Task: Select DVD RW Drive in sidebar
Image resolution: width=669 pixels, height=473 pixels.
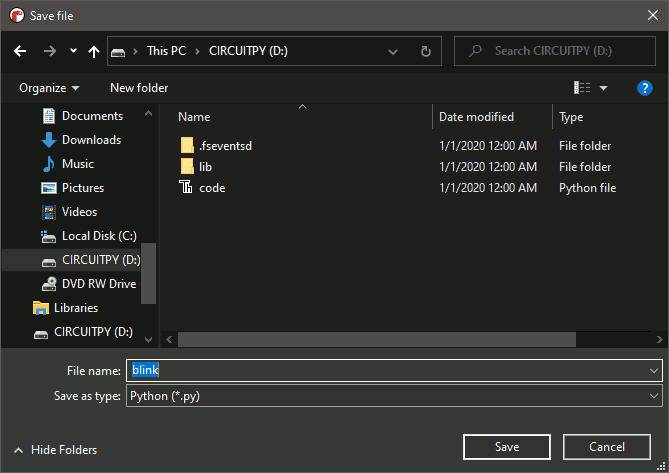Action: click(99, 284)
